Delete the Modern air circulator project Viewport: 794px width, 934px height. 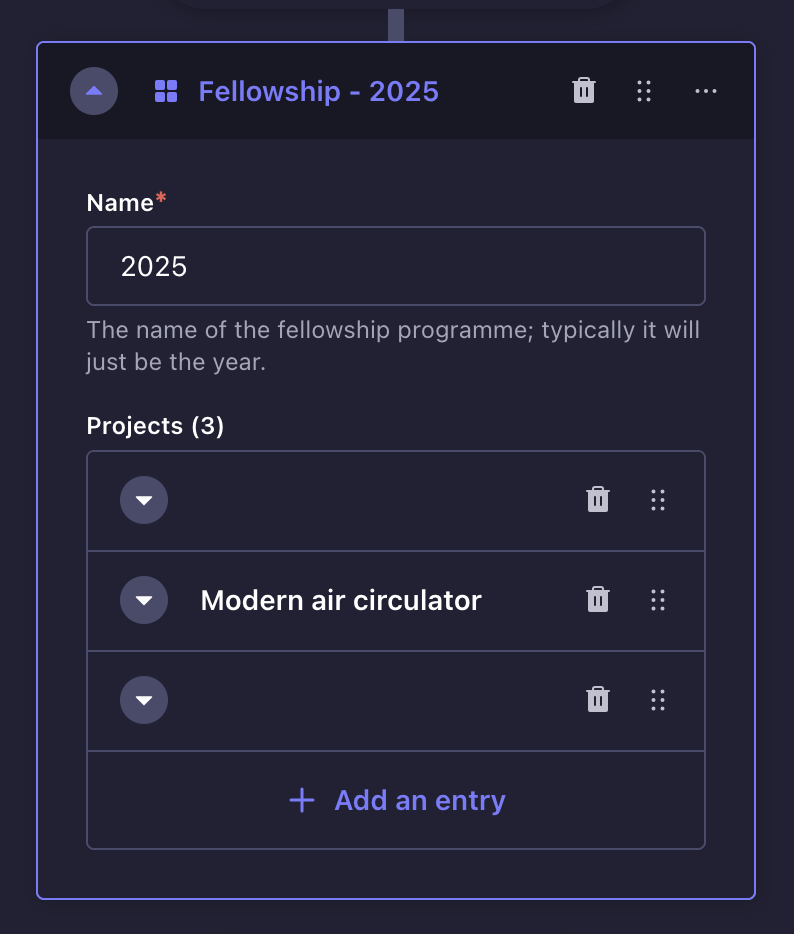pos(598,600)
